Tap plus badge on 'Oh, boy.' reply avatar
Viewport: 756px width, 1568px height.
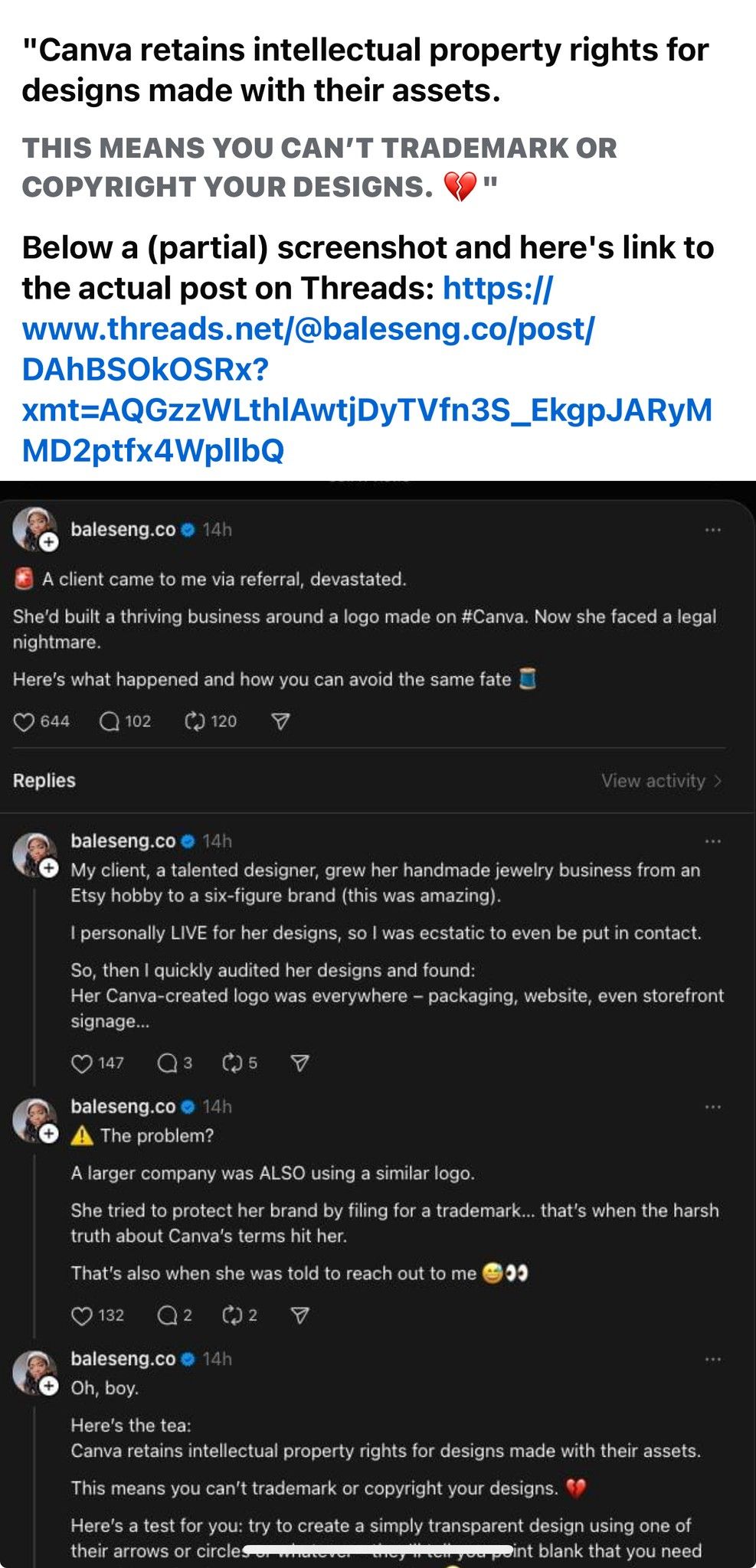click(49, 1387)
